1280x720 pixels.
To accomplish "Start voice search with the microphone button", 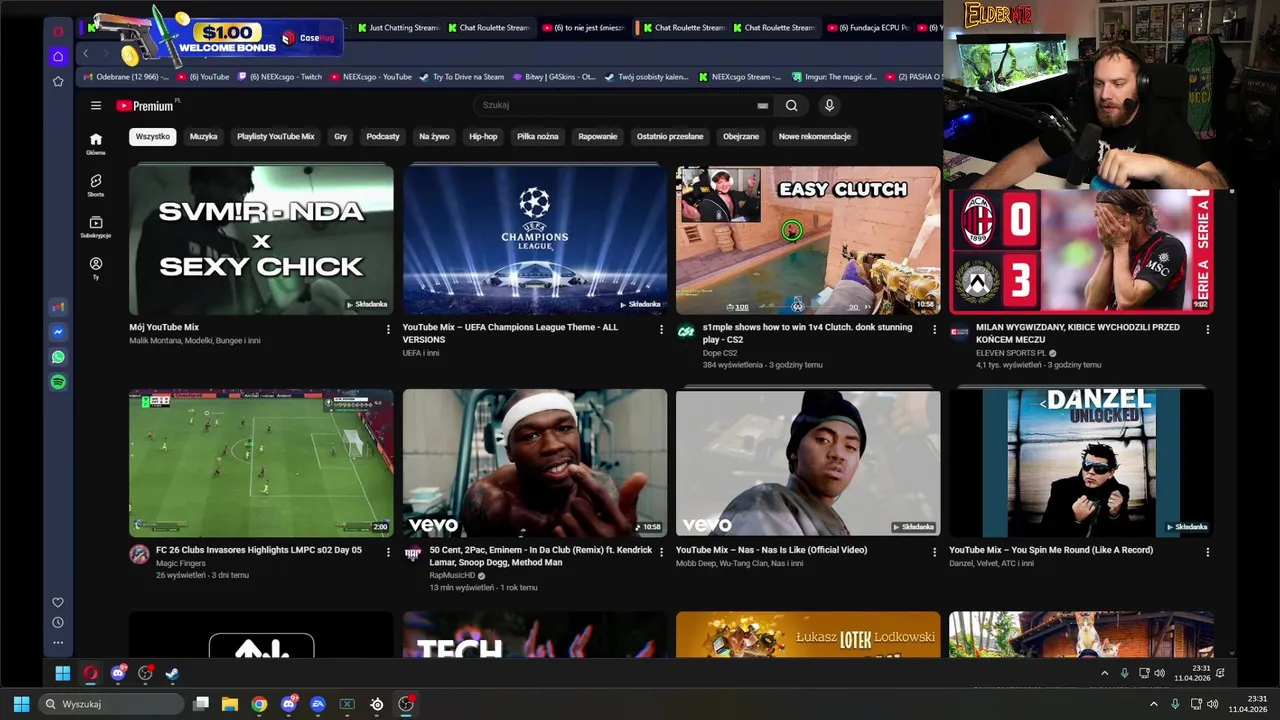I will [829, 105].
